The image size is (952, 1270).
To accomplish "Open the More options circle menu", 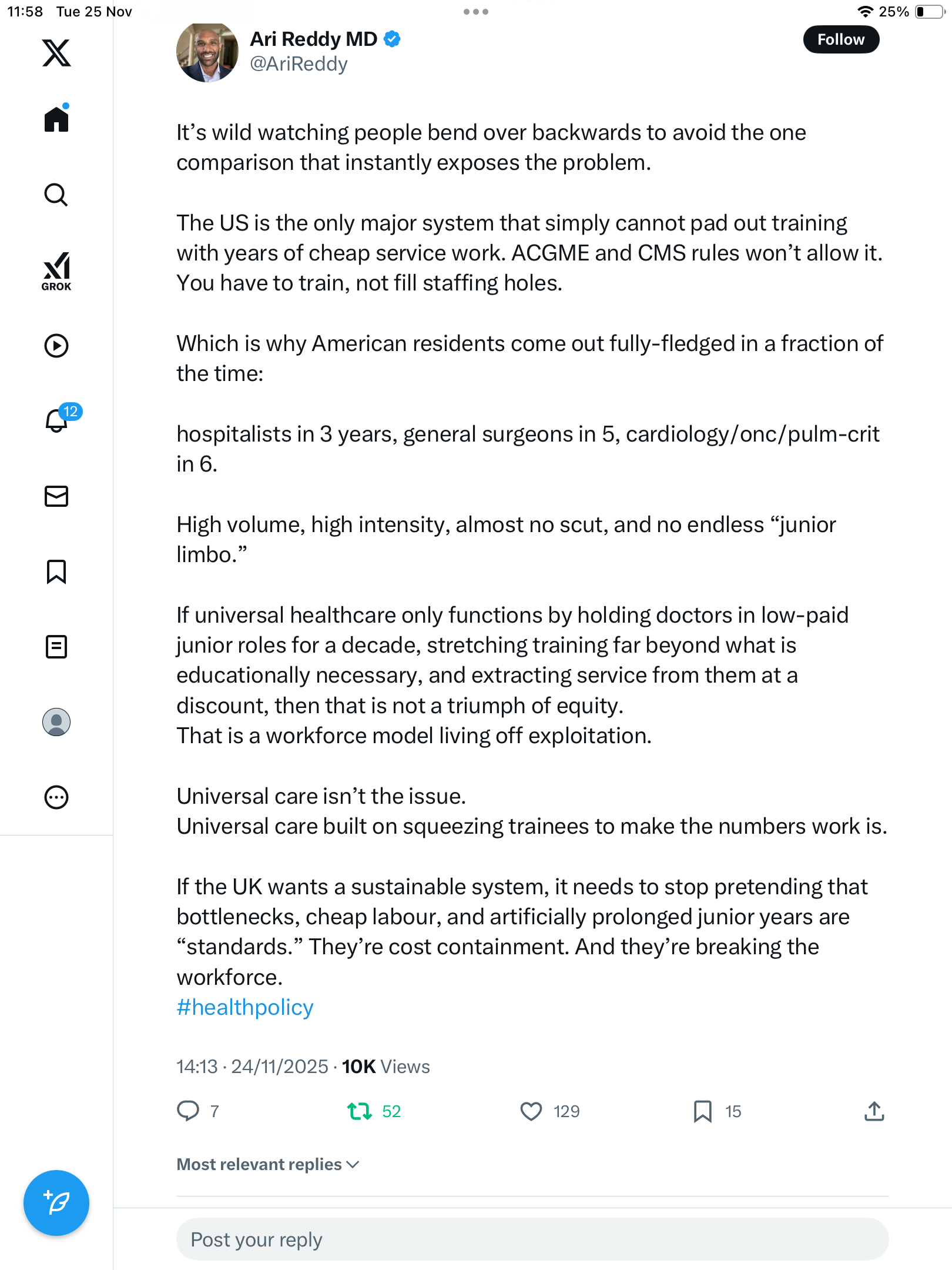I will (x=56, y=797).
